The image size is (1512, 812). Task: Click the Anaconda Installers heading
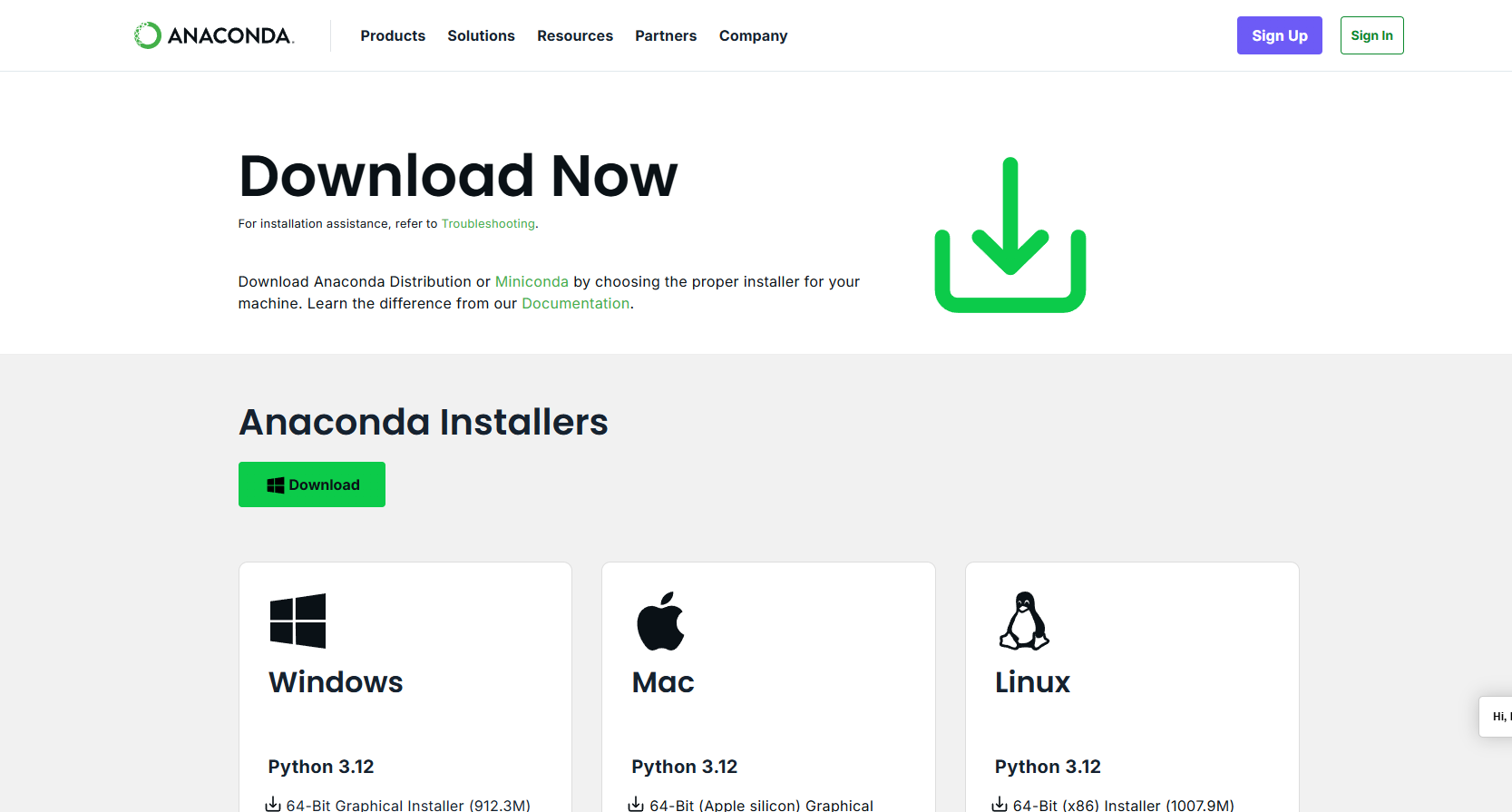424,422
